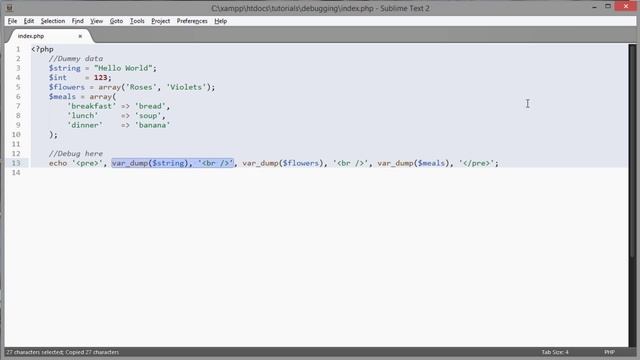Maximize the Sublime Text window
Screen dimensions: 640x360
click(x=608, y=7)
